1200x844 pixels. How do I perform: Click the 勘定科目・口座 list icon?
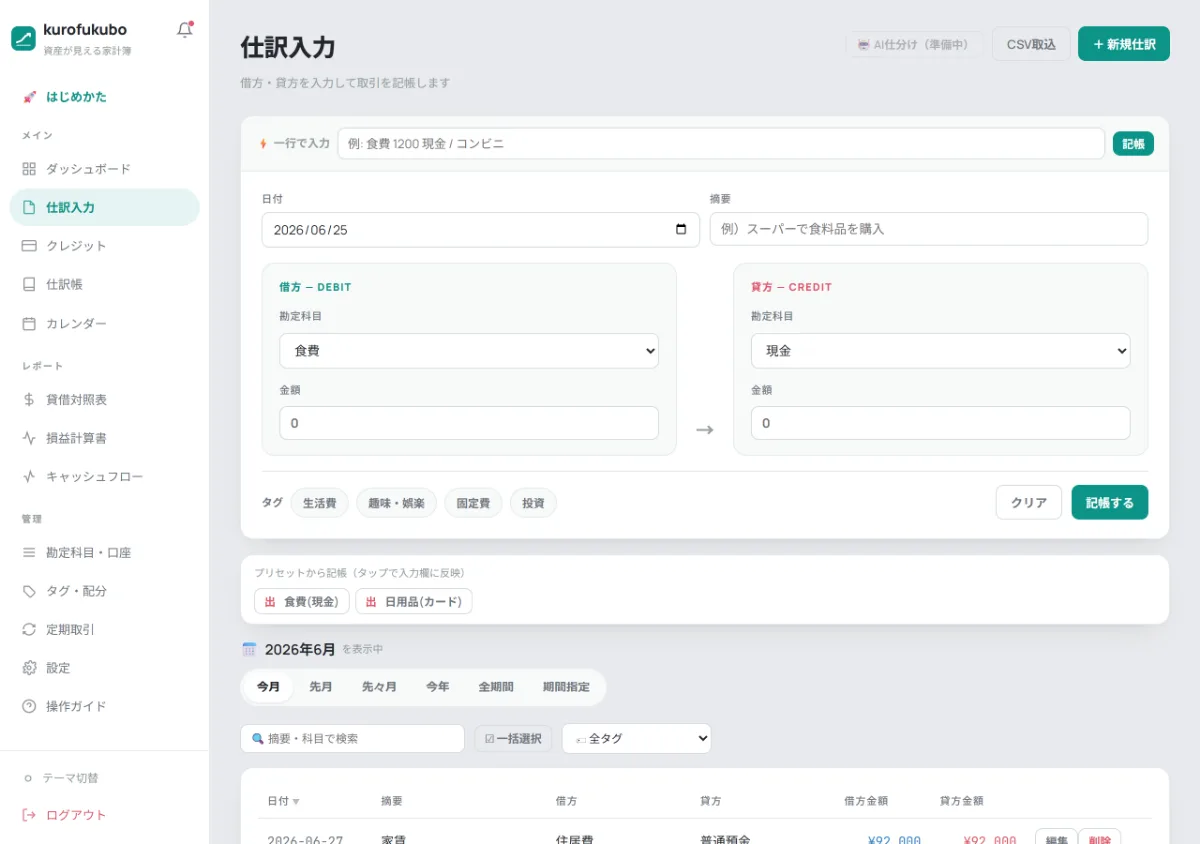(x=29, y=553)
